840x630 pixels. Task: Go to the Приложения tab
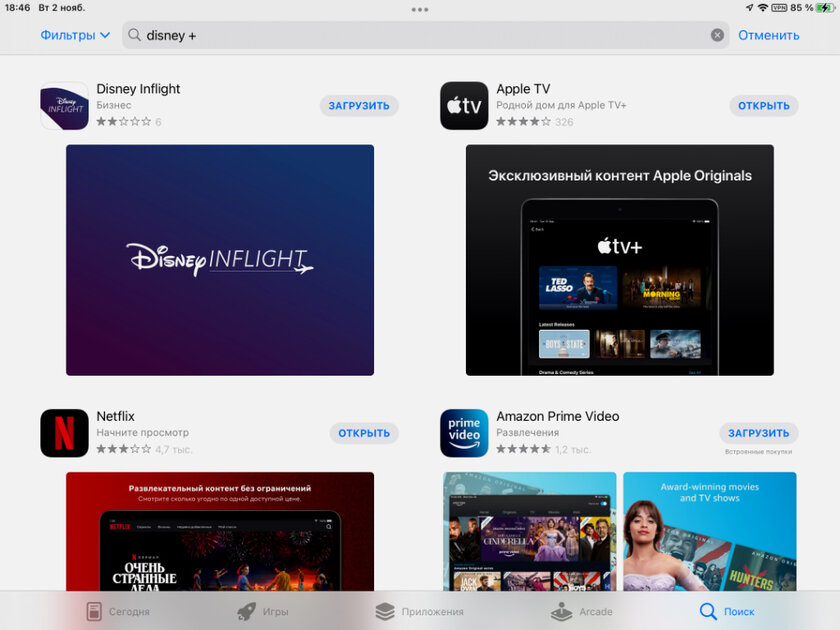[419, 611]
